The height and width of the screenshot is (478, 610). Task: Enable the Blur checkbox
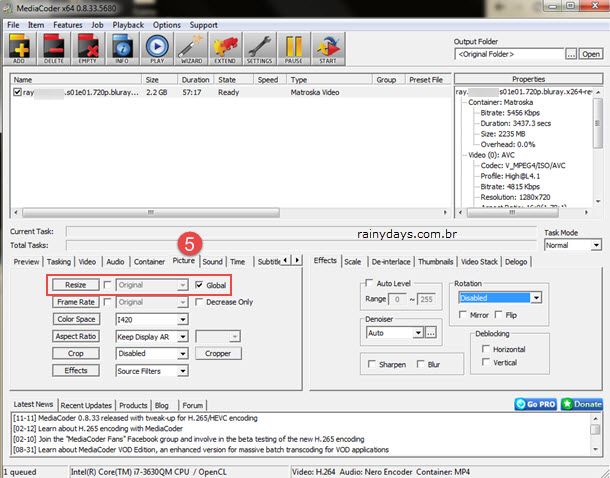click(x=420, y=364)
